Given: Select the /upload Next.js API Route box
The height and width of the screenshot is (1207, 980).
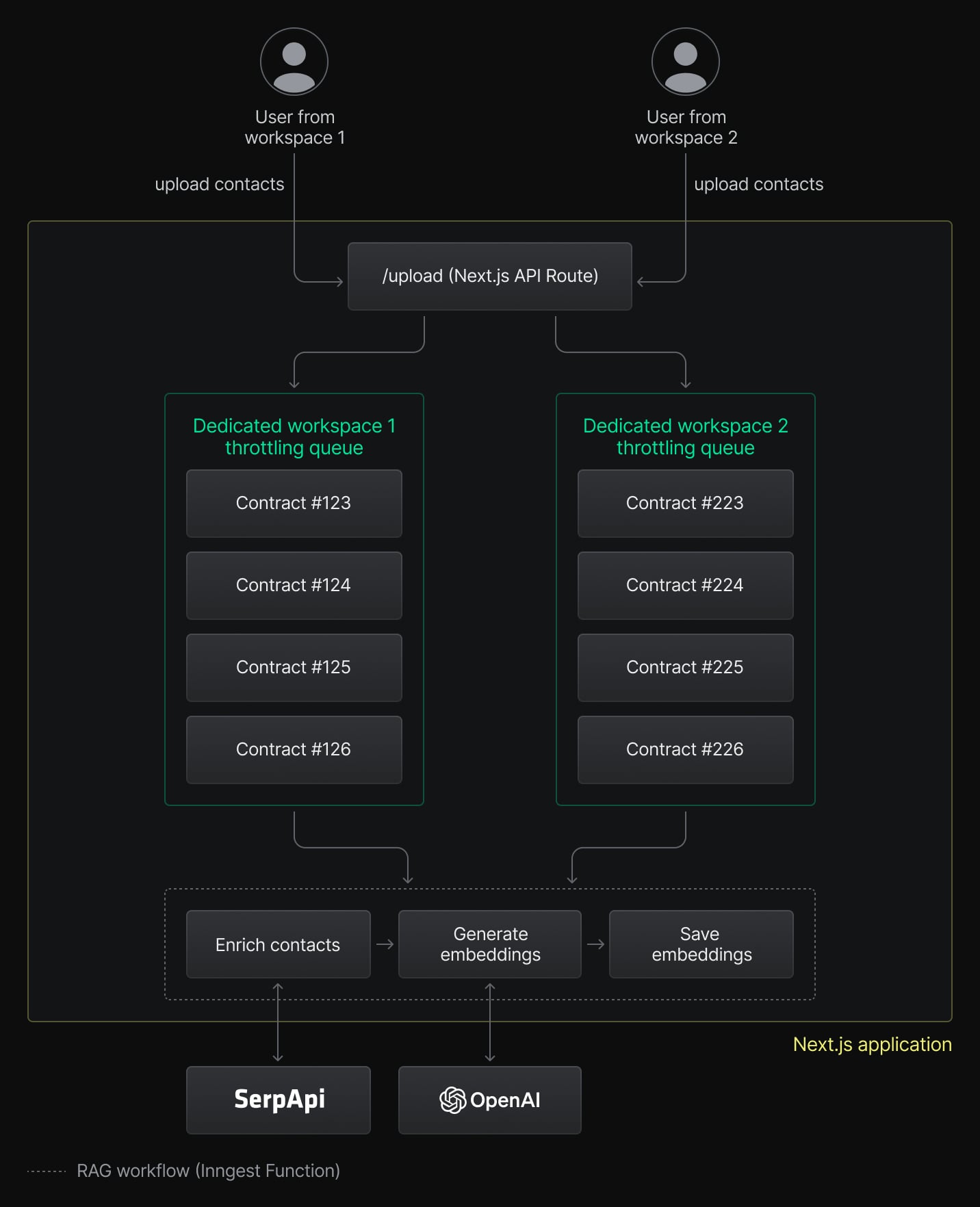Looking at the screenshot, I should point(490,276).
